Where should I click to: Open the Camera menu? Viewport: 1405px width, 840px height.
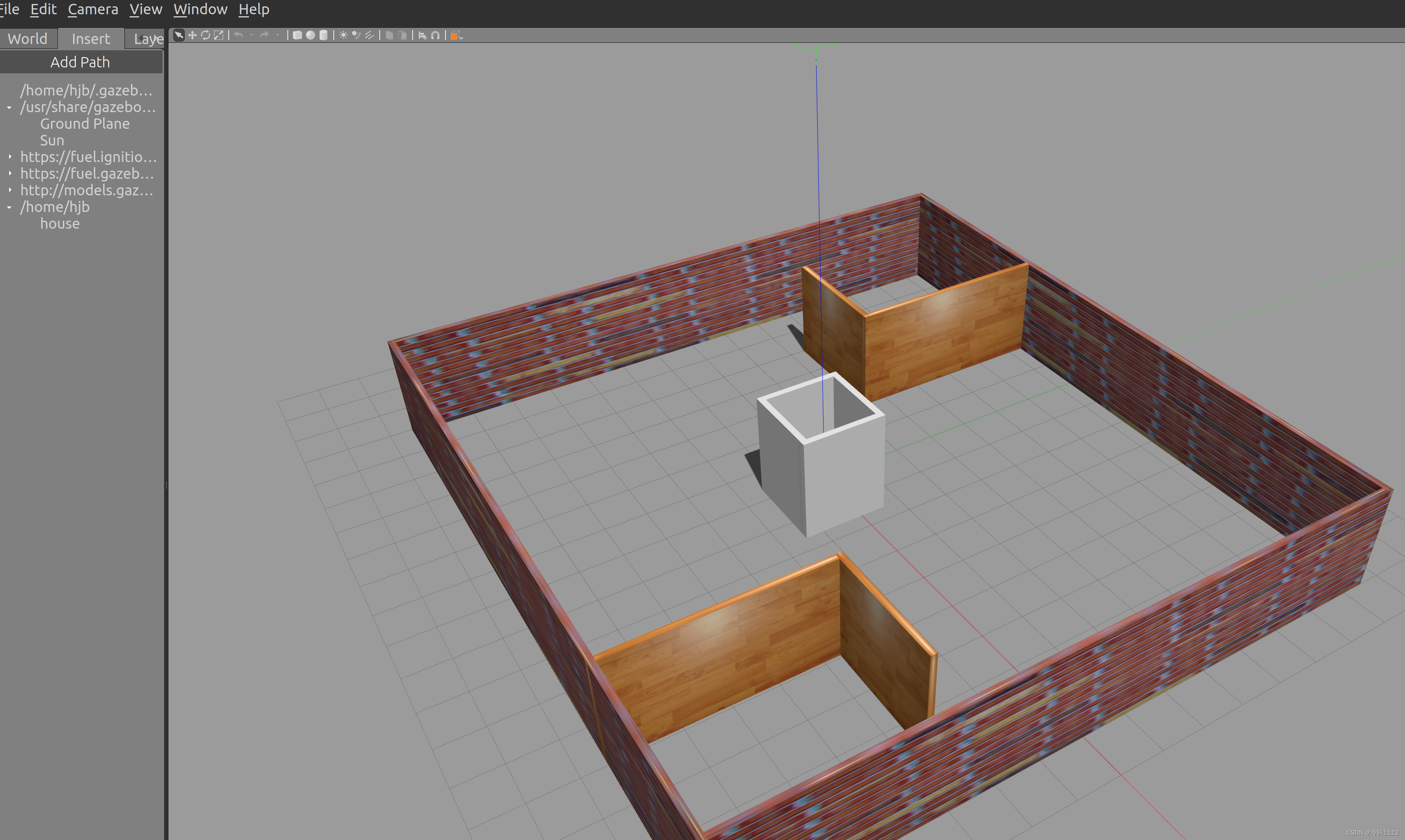point(93,9)
